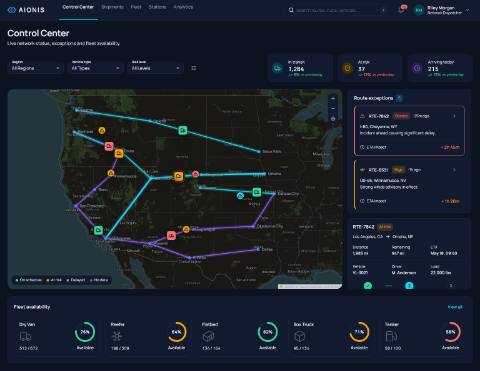Click the search magnifier icon

pyautogui.click(x=291, y=10)
